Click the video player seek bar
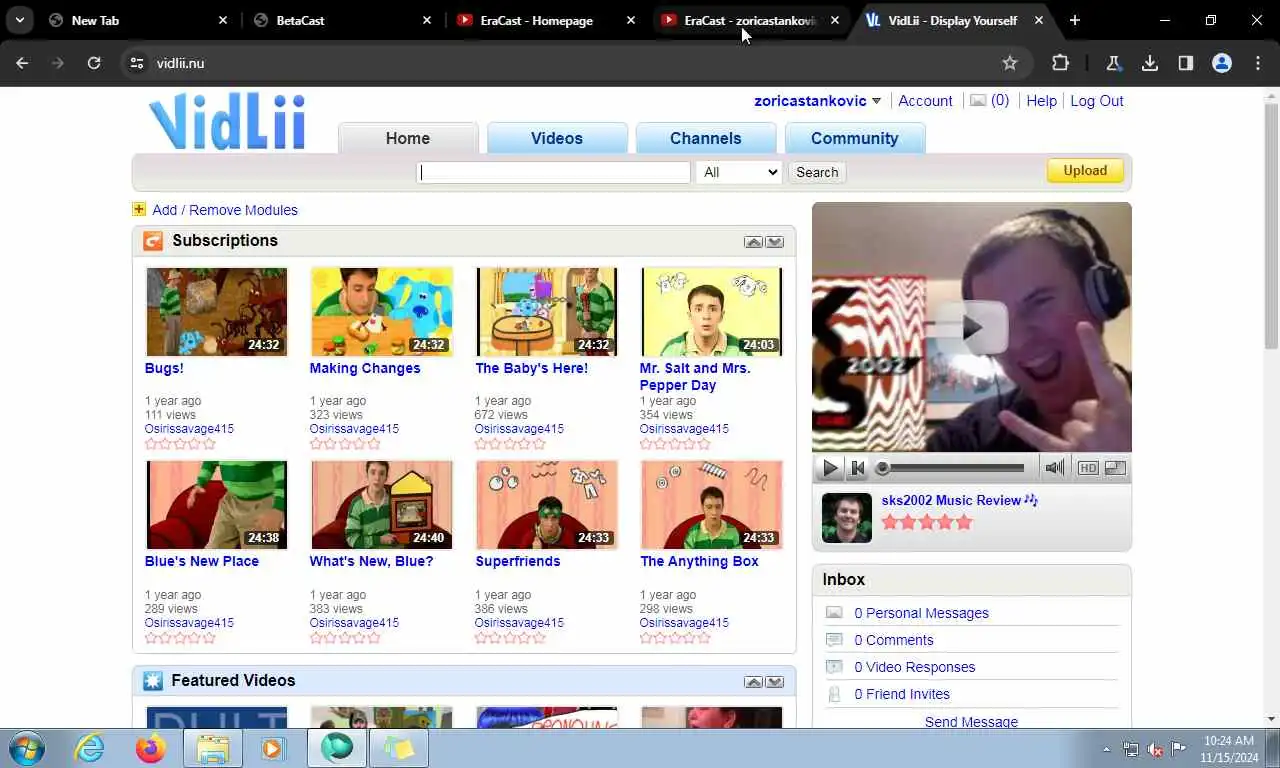 click(x=951, y=468)
